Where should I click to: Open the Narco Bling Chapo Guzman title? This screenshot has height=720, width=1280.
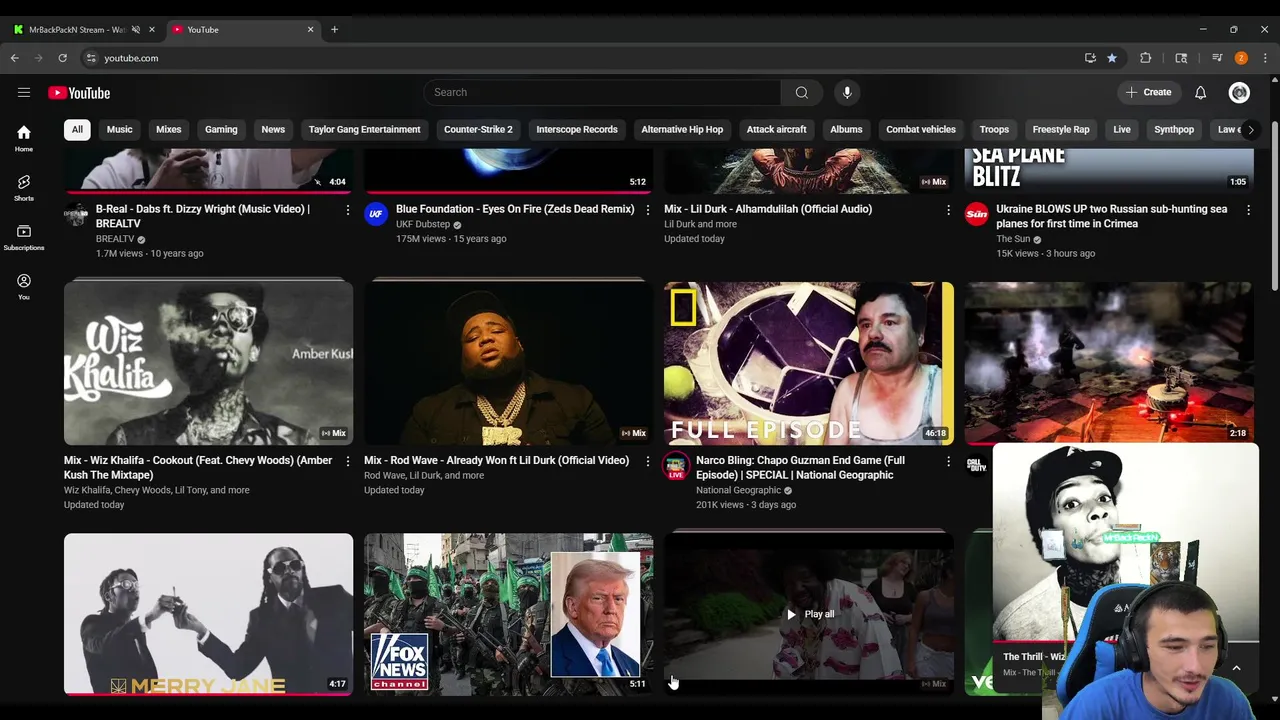pos(800,468)
